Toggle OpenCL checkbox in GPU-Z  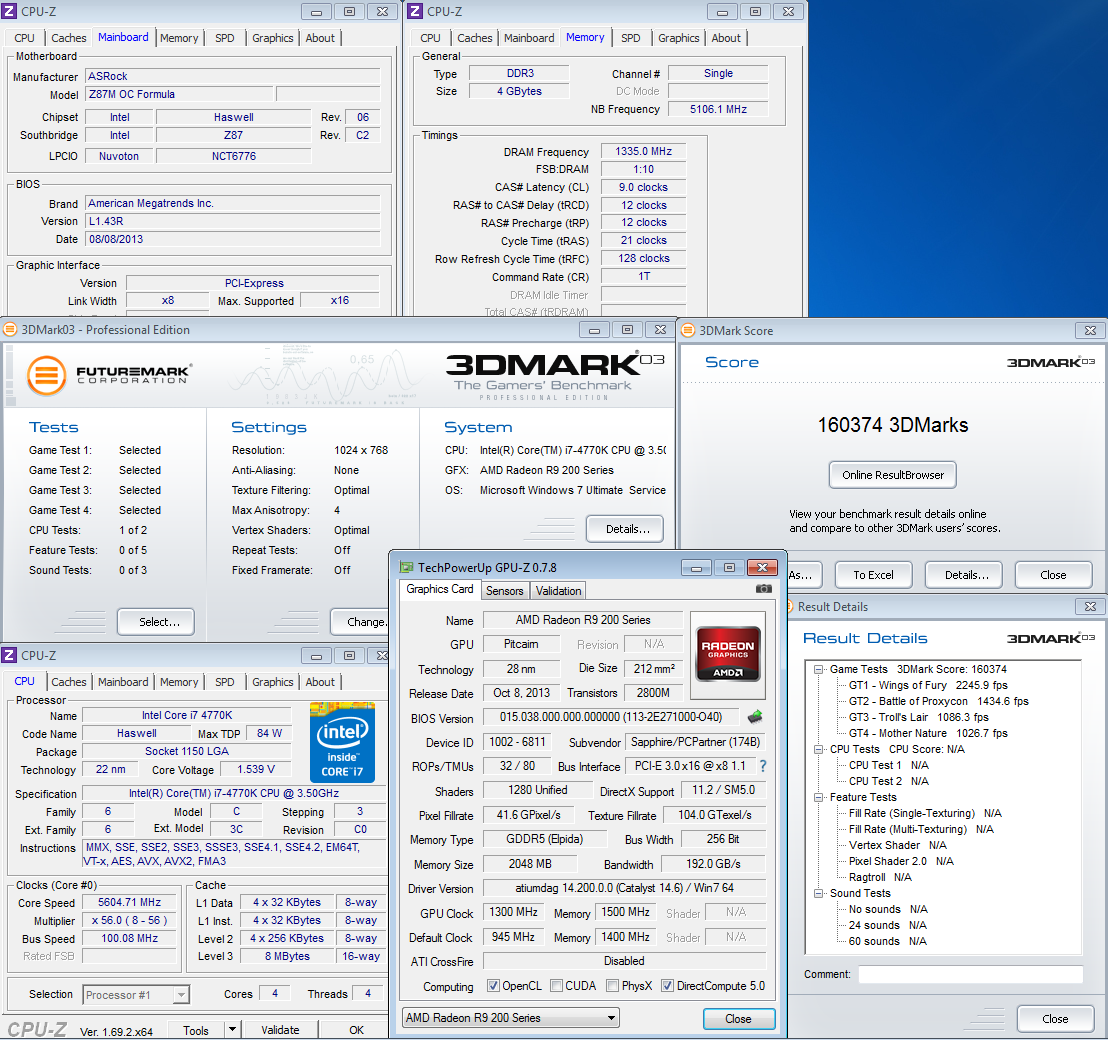493,985
